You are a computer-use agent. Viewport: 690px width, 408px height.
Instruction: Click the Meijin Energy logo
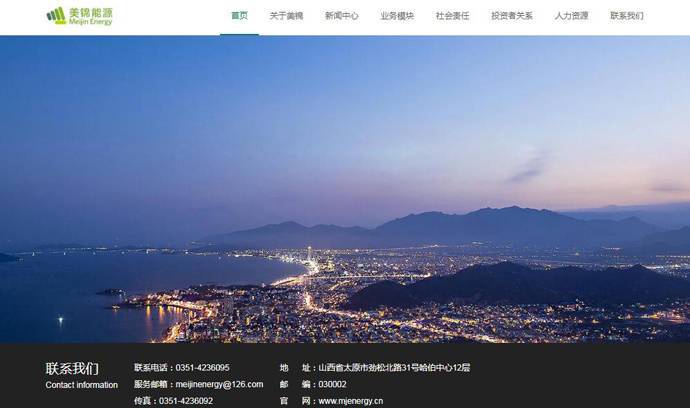(79, 16)
